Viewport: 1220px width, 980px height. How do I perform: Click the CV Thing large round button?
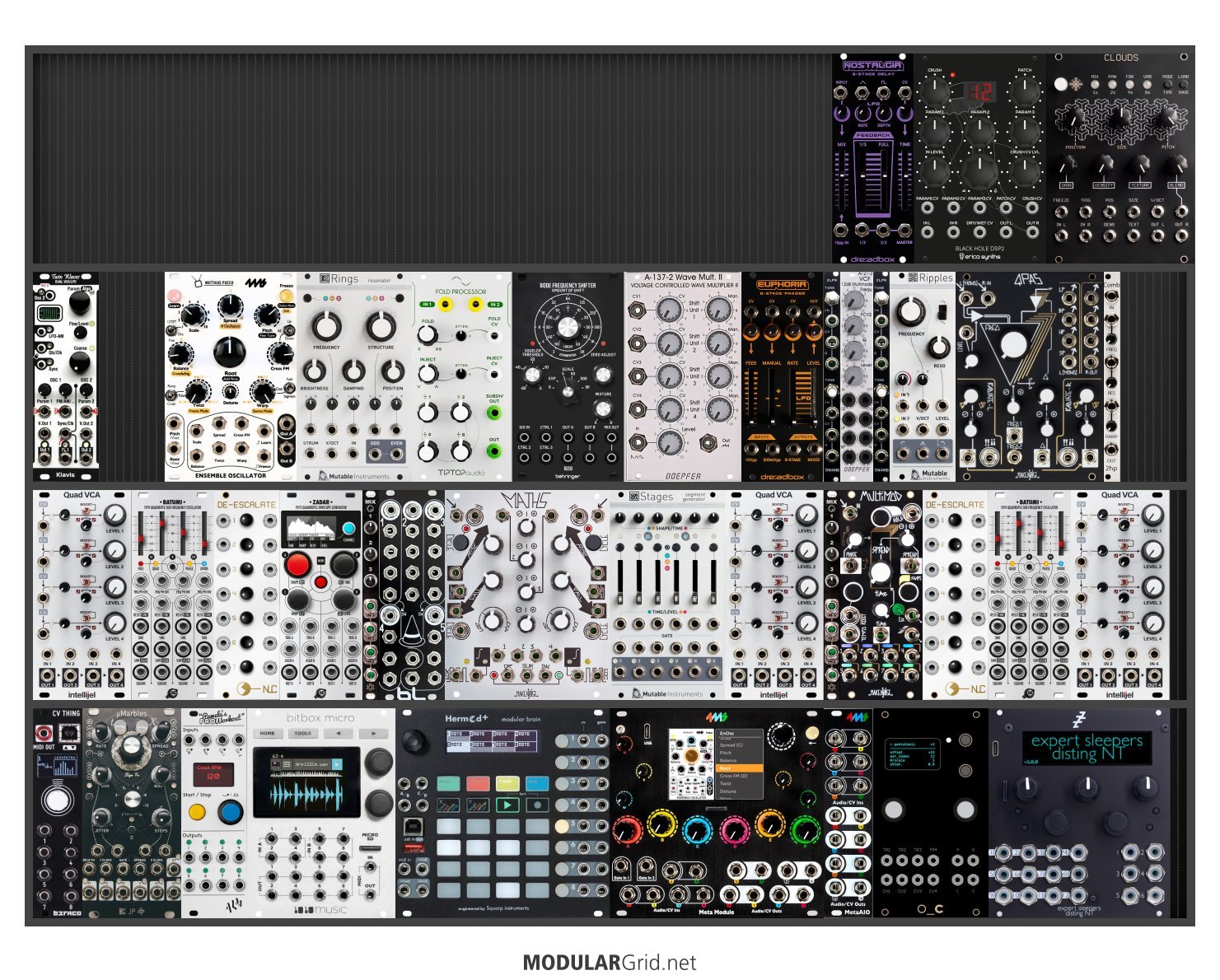pyautogui.click(x=56, y=800)
